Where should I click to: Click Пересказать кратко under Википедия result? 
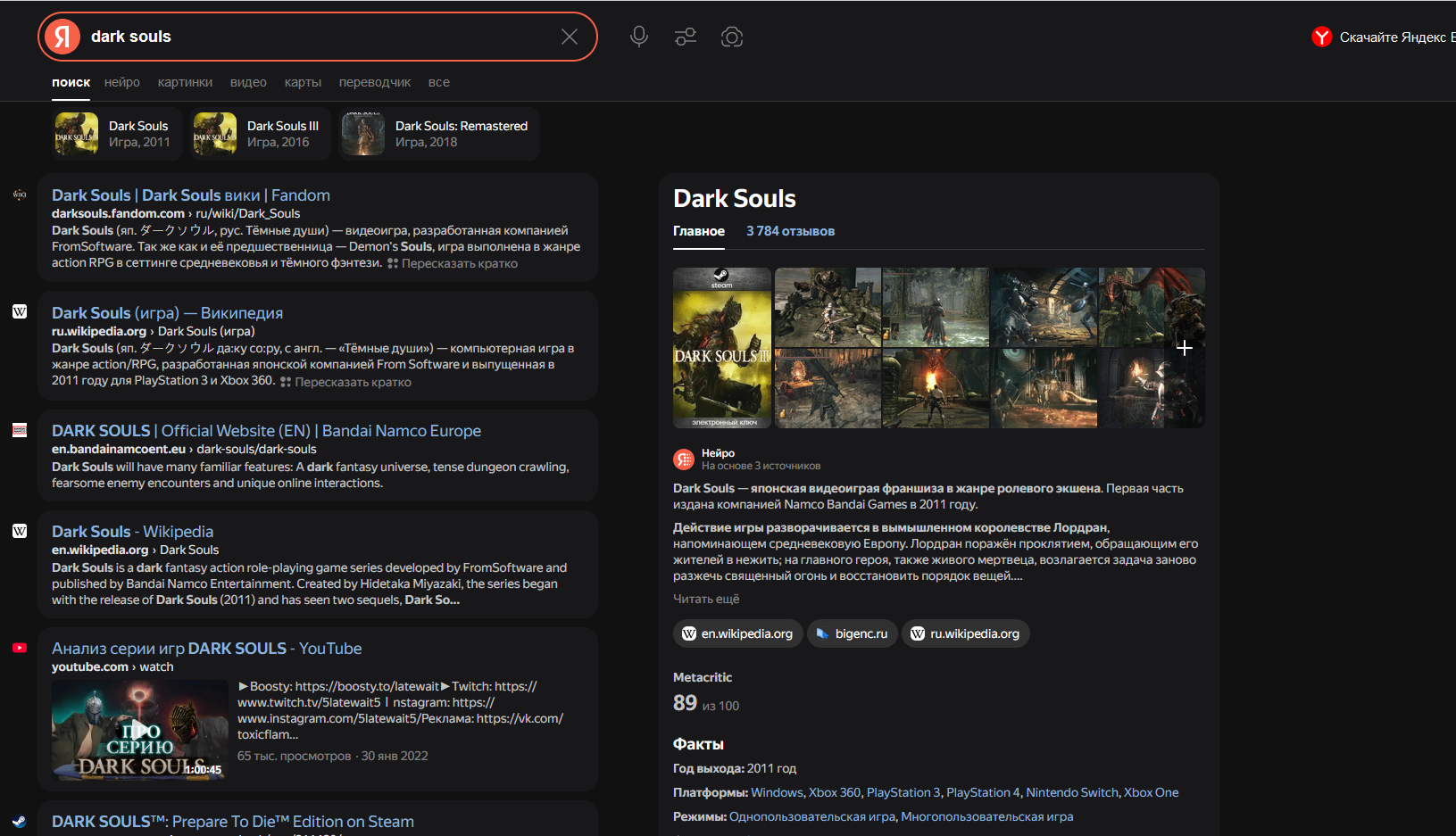coord(345,382)
